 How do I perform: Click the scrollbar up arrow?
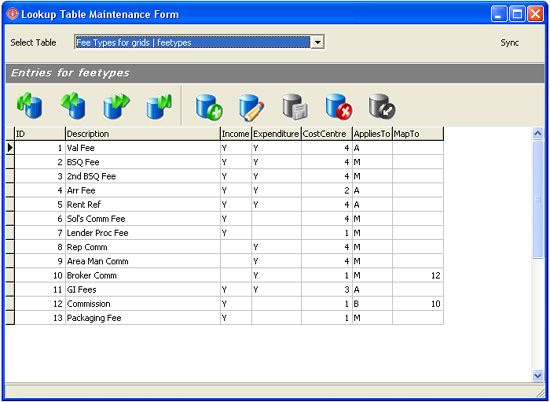pos(538,133)
